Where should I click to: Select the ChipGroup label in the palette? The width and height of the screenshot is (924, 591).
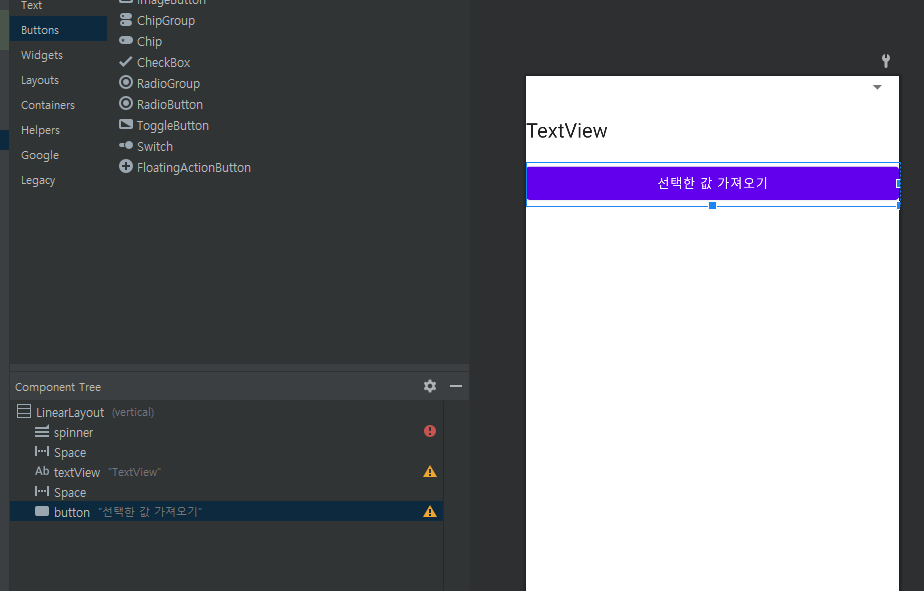pyautogui.click(x=166, y=21)
